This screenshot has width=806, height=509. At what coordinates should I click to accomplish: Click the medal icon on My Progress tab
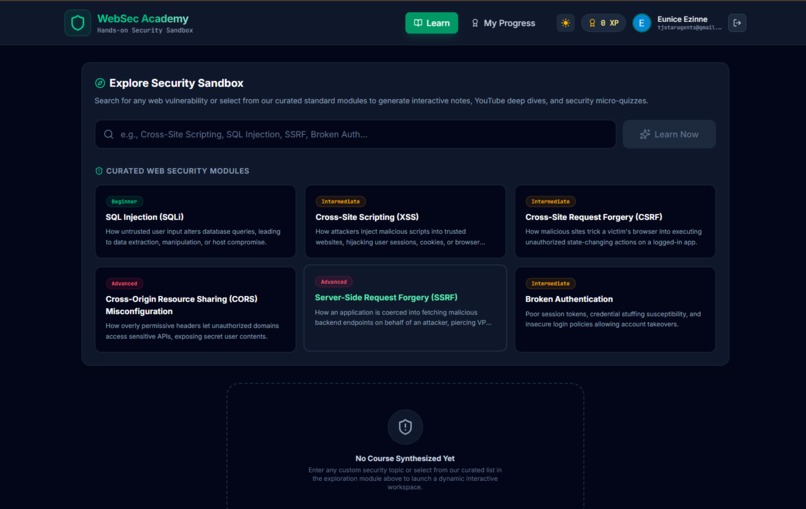(x=475, y=23)
